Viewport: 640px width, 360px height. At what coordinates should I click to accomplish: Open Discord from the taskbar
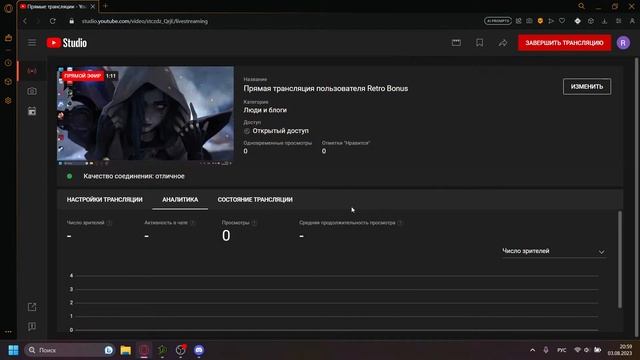[x=199, y=350]
